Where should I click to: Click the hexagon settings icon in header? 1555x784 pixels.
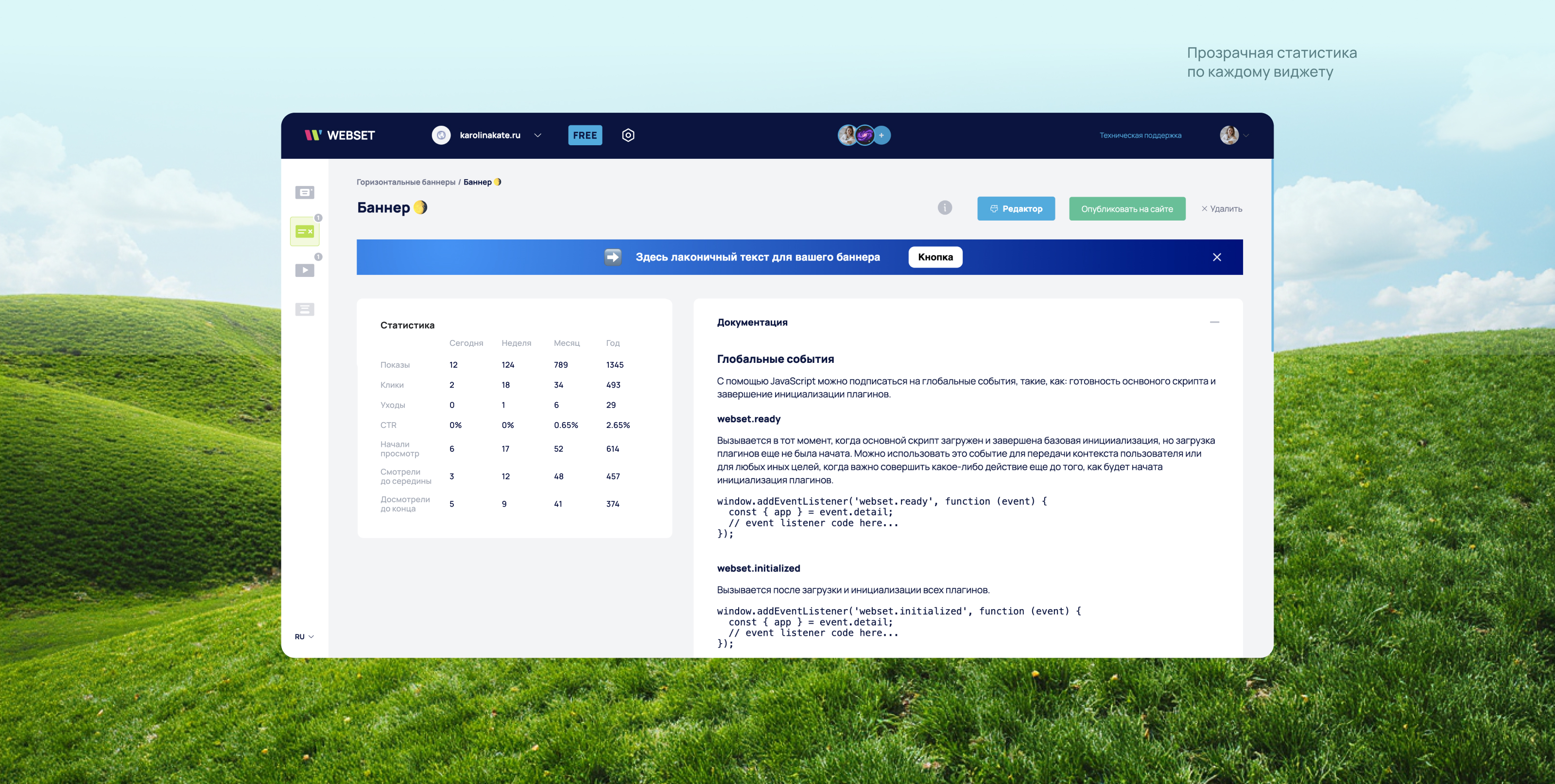pyautogui.click(x=628, y=135)
